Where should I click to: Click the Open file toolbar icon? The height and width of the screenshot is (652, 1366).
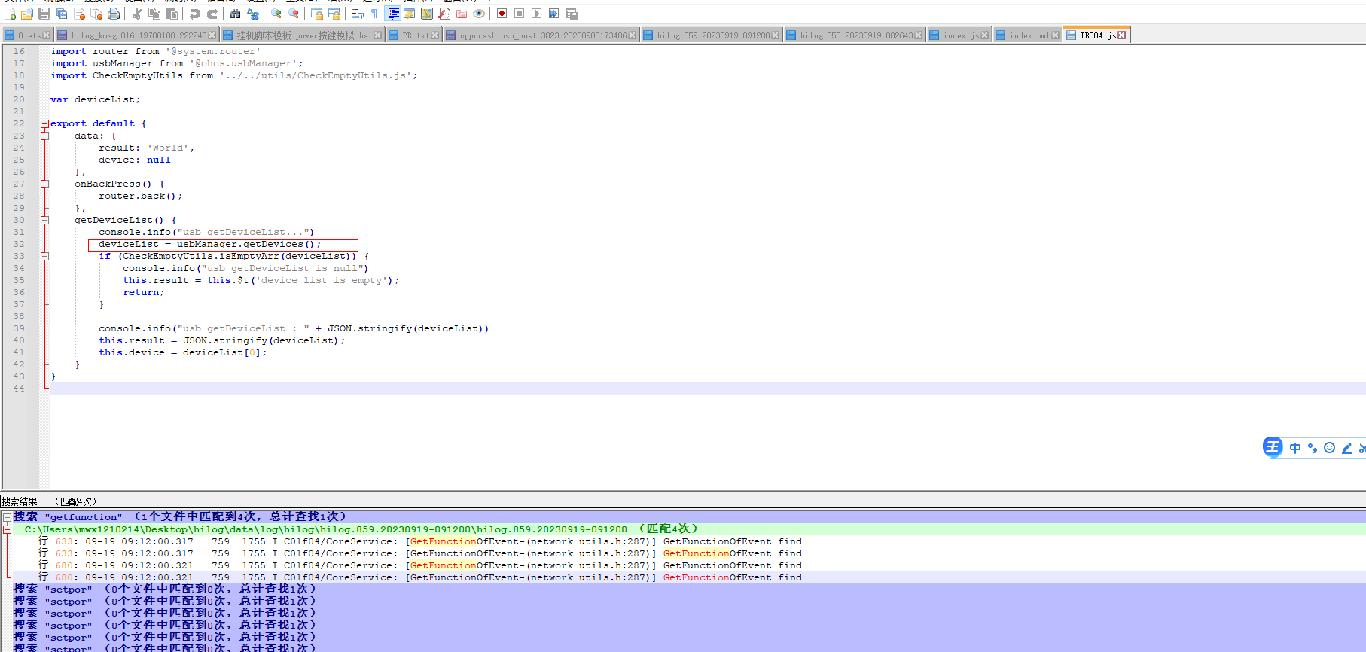(x=27, y=14)
